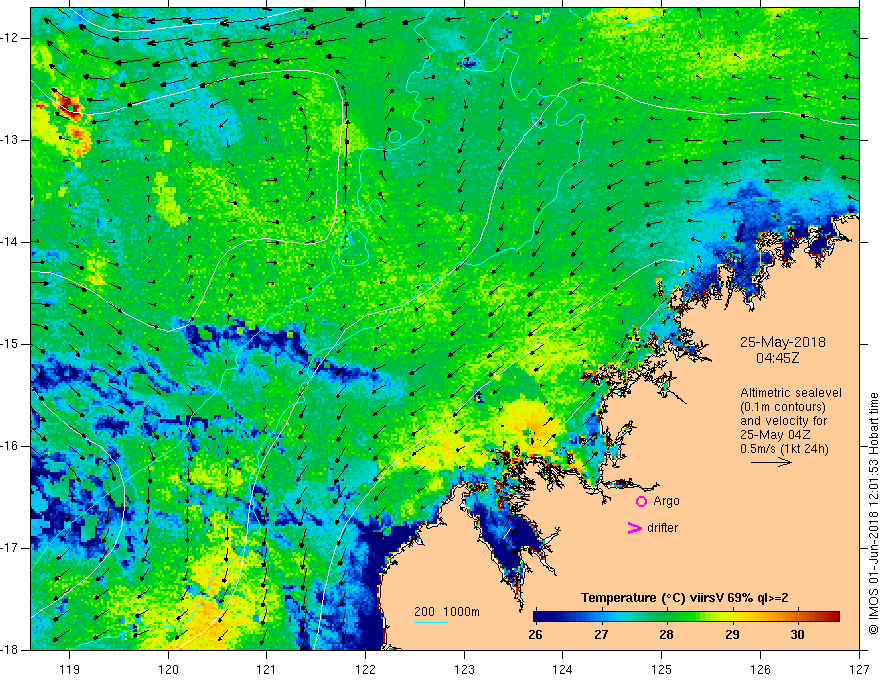Click the '200 1000m' bathymetry label
Viewport: 880px width, 680px height.
point(447,612)
